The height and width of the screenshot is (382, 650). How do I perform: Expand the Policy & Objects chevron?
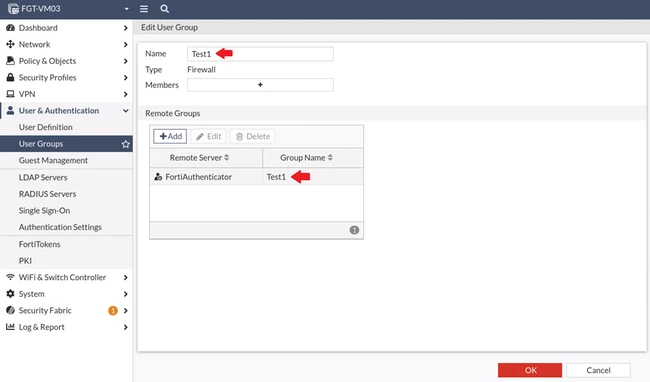(126, 61)
